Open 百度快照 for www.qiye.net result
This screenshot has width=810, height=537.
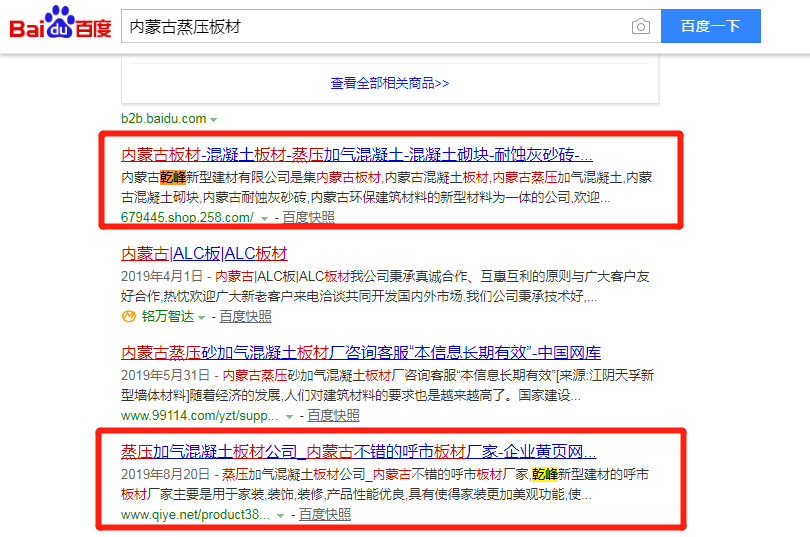pos(325,515)
